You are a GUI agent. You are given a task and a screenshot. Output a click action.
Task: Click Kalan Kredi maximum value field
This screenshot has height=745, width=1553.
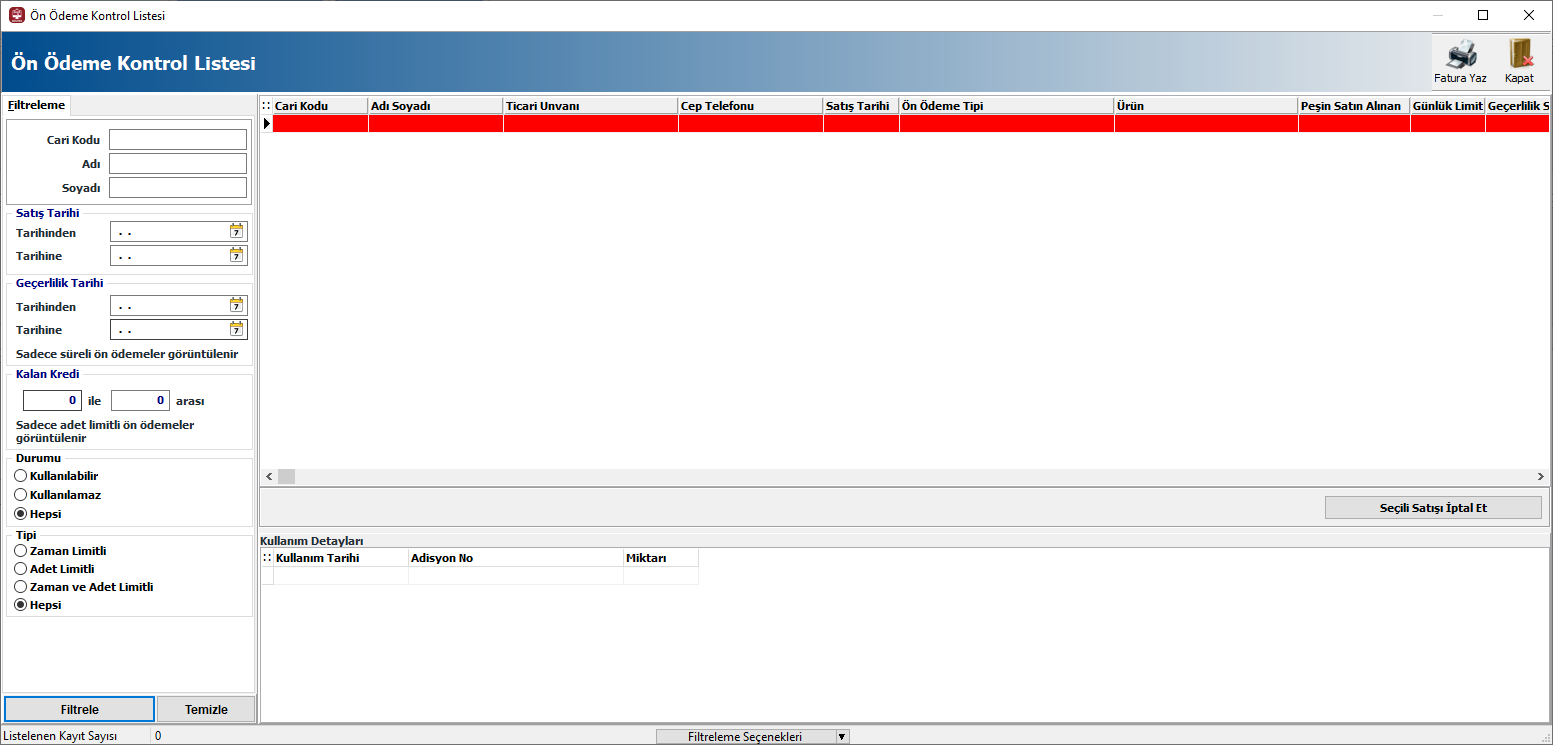pos(140,400)
